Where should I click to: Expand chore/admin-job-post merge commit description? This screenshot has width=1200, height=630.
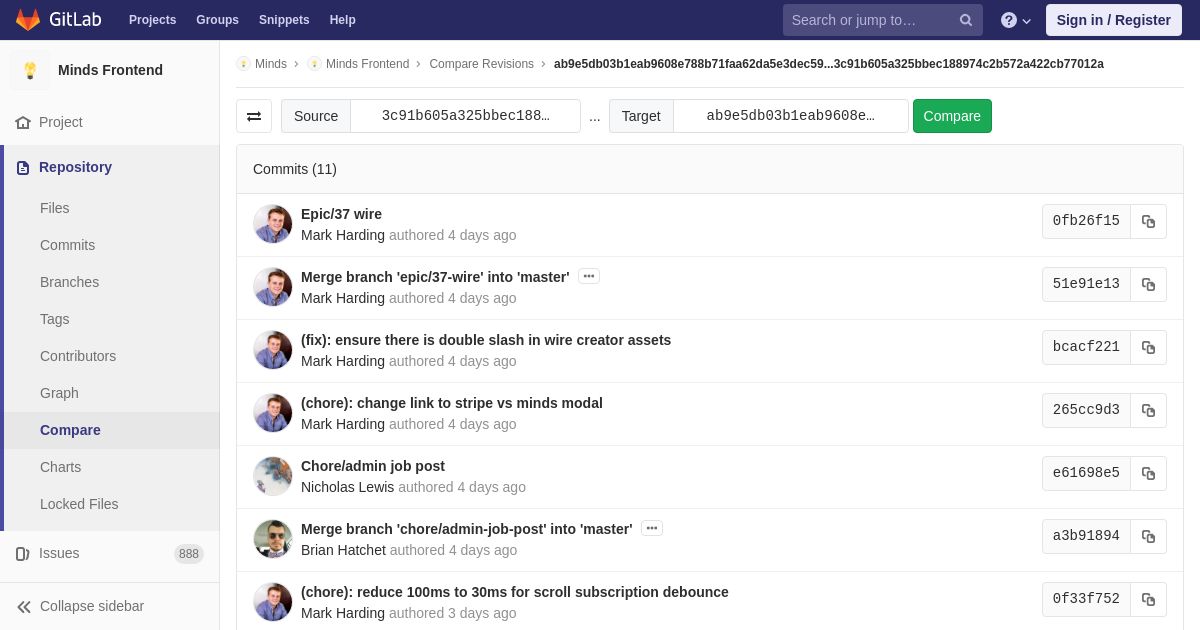click(x=652, y=529)
